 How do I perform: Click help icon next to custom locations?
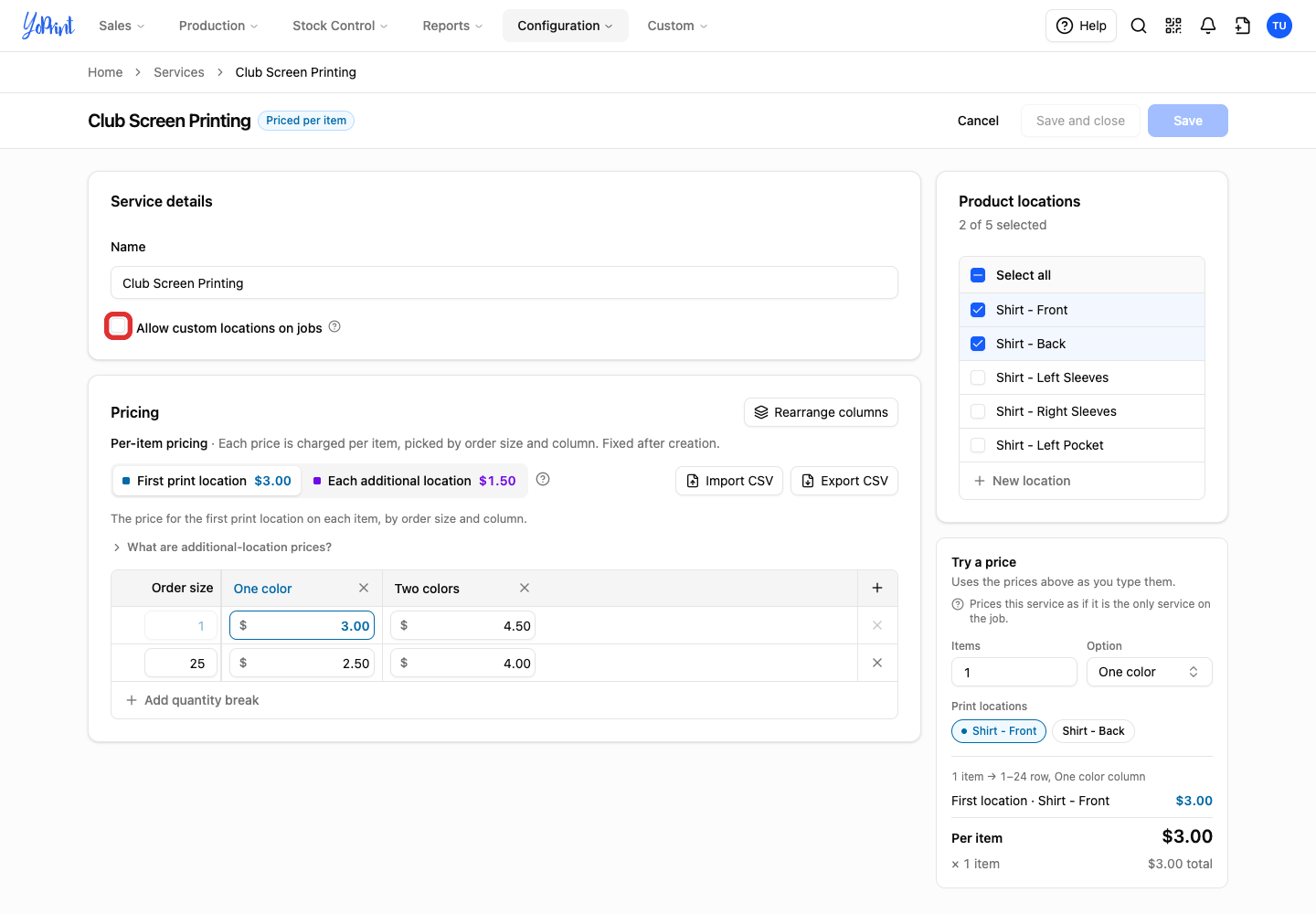tap(334, 326)
